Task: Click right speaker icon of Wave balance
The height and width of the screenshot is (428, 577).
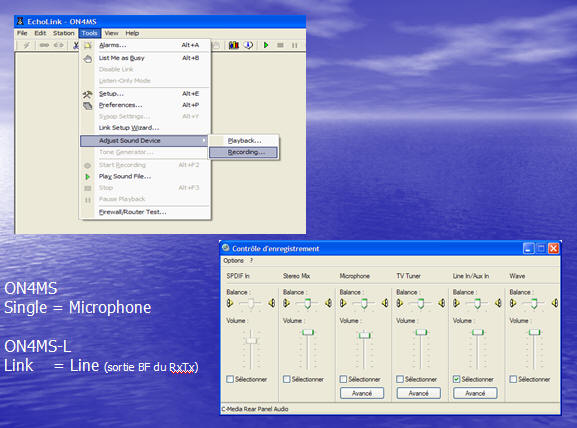Action: 555,303
